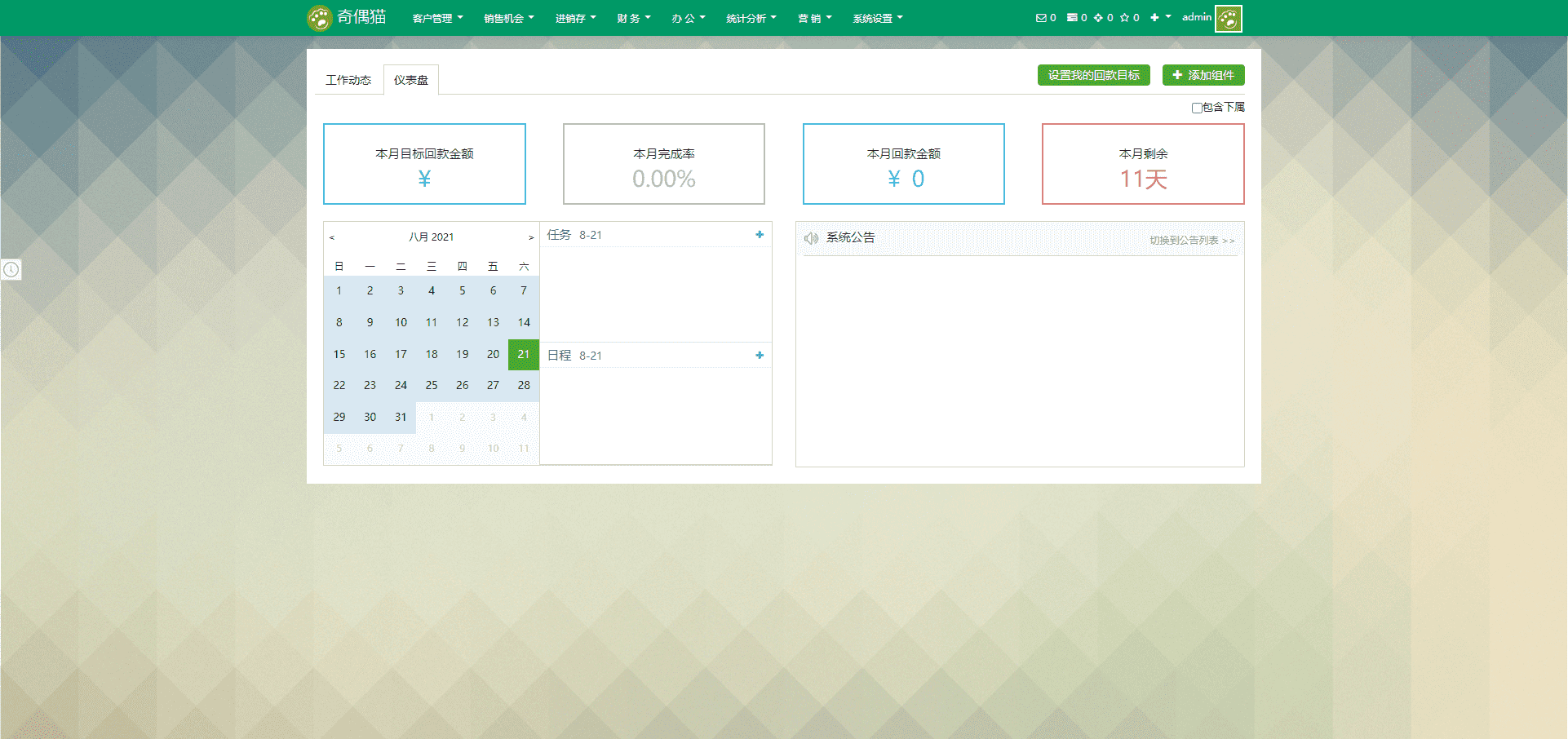The height and width of the screenshot is (739, 1568).
Task: Click the admin paw avatar
Action: click(x=1228, y=18)
